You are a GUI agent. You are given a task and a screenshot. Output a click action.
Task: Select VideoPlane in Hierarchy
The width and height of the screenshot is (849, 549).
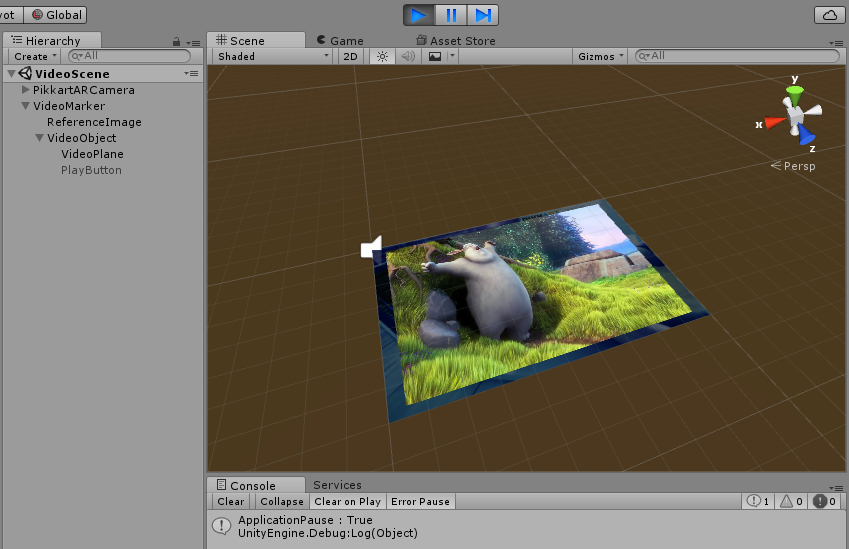pyautogui.click(x=92, y=154)
